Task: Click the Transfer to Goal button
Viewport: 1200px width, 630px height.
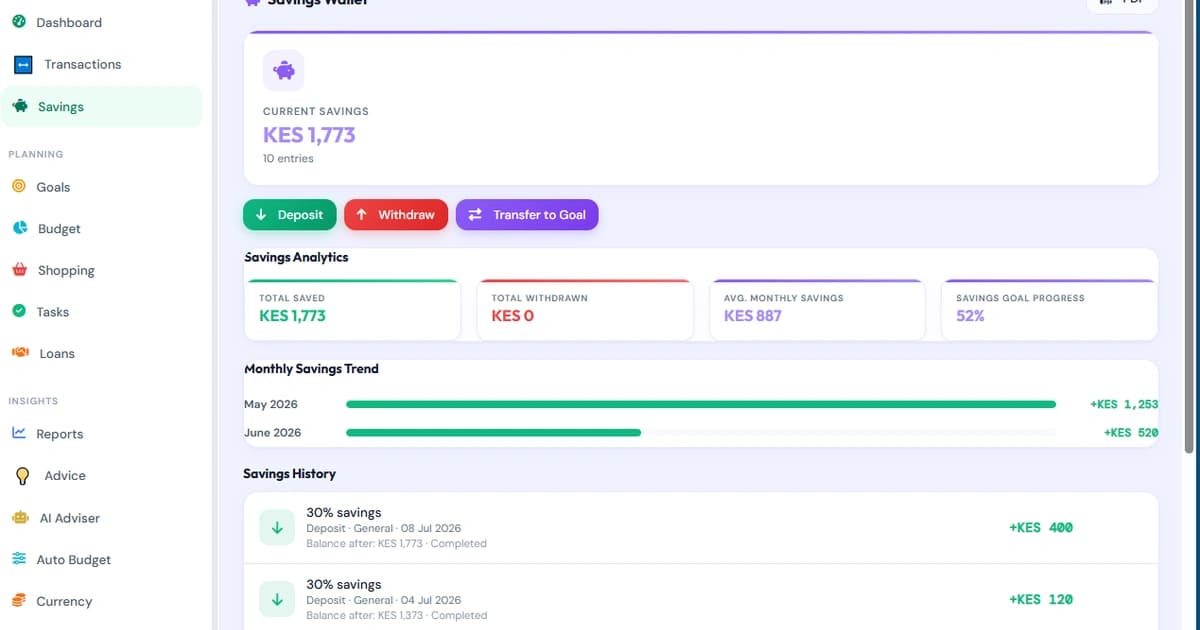Action: pos(527,215)
